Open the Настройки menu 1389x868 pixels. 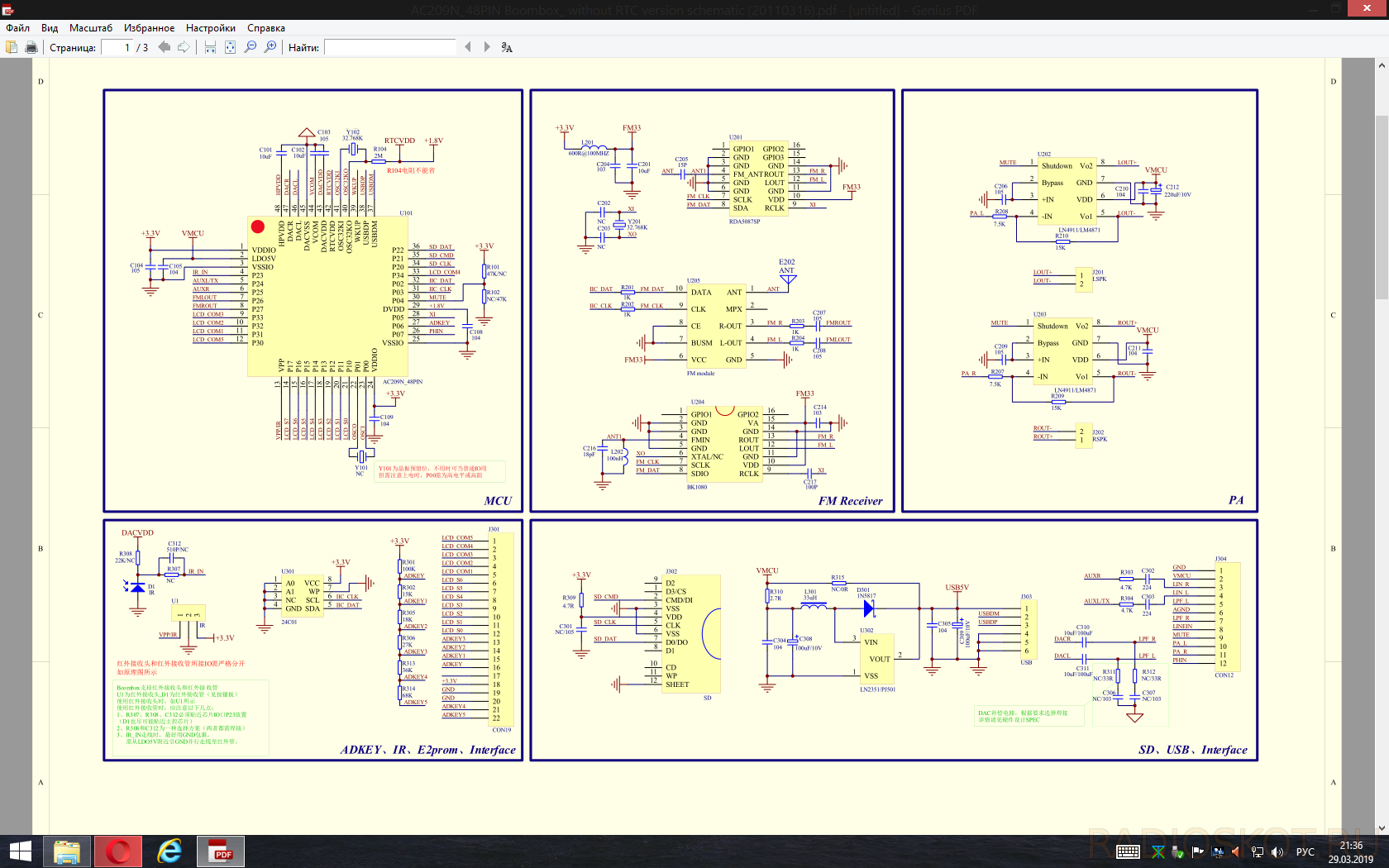tap(211, 28)
